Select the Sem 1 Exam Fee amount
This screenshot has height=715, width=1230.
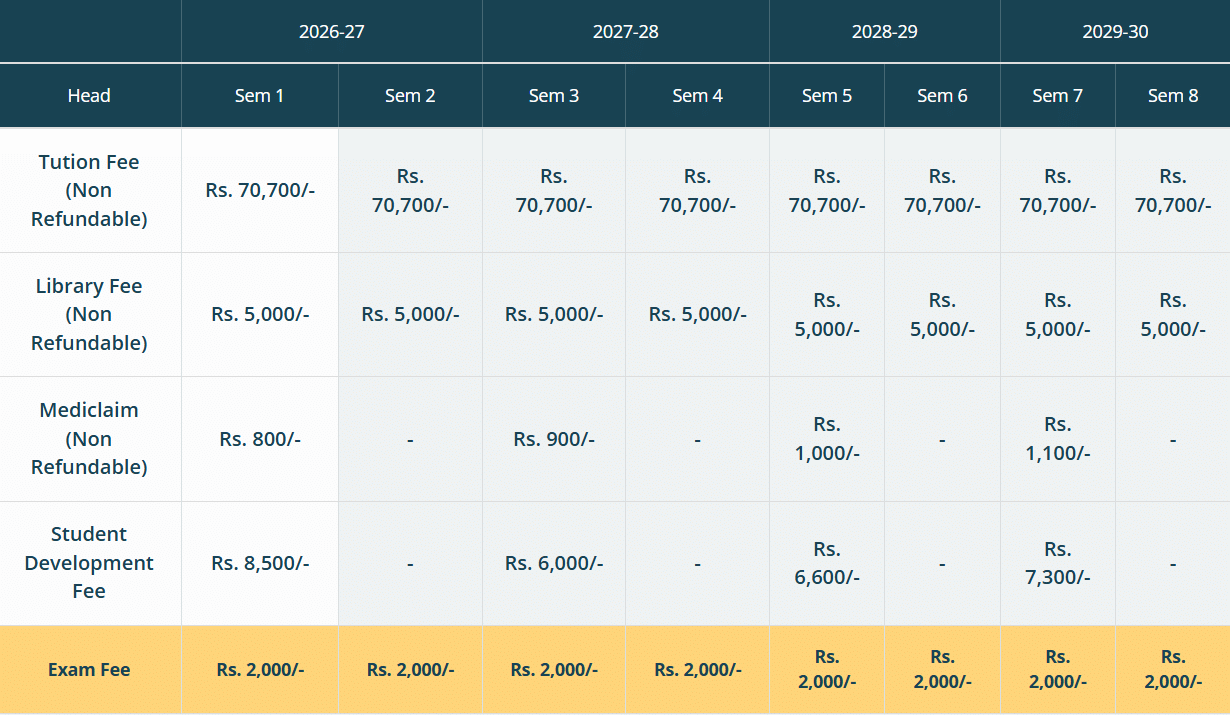(x=260, y=670)
